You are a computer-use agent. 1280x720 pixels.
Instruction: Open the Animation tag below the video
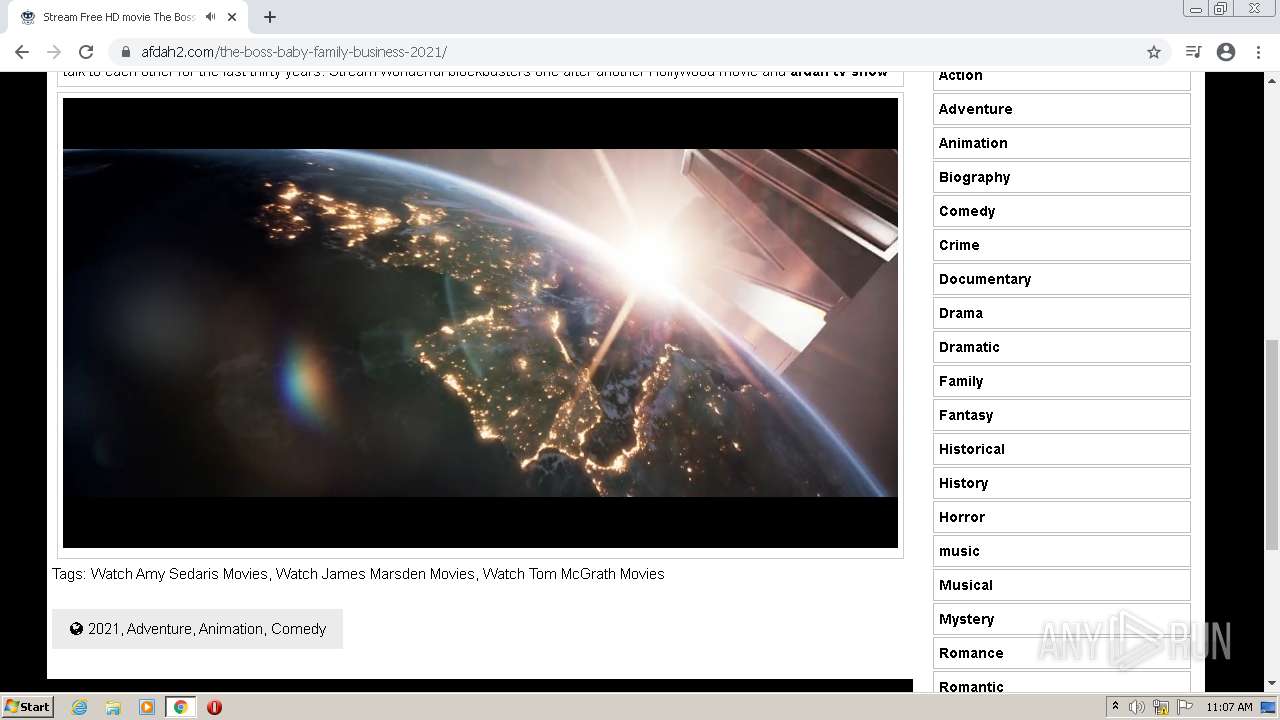[x=231, y=629]
